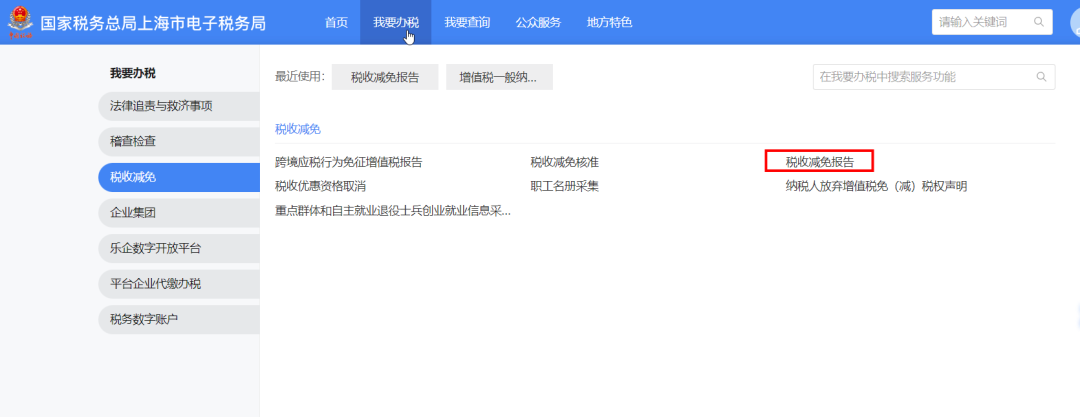
Task: Click the service search magnifier icon
Action: click(x=1041, y=77)
